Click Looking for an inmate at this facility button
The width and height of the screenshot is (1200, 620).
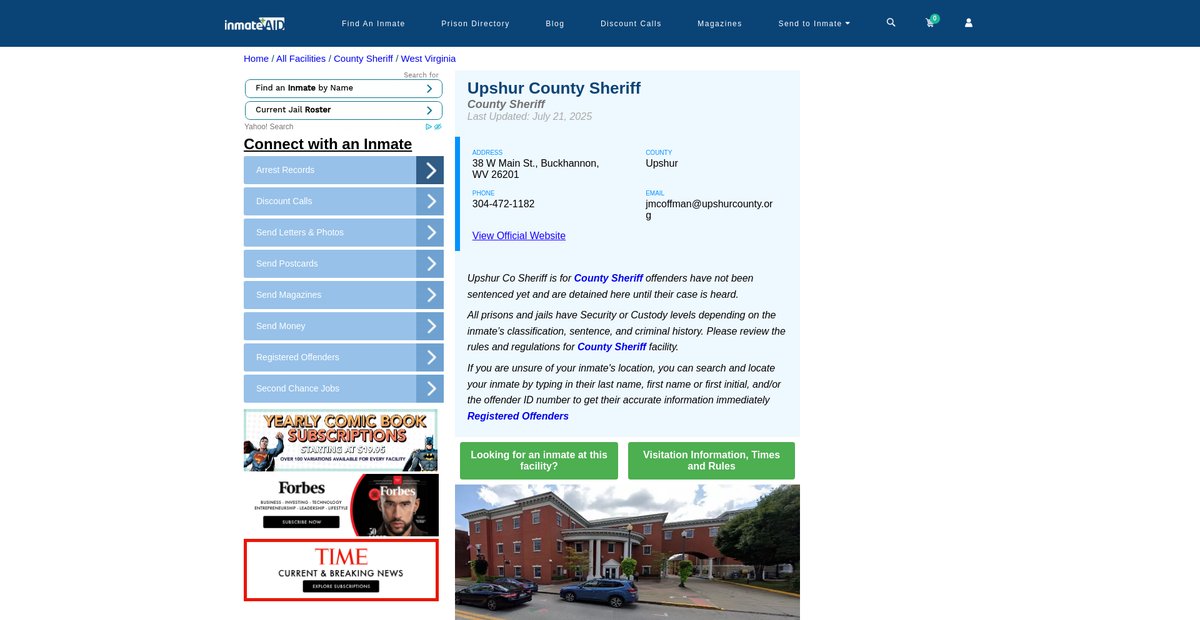(x=539, y=461)
